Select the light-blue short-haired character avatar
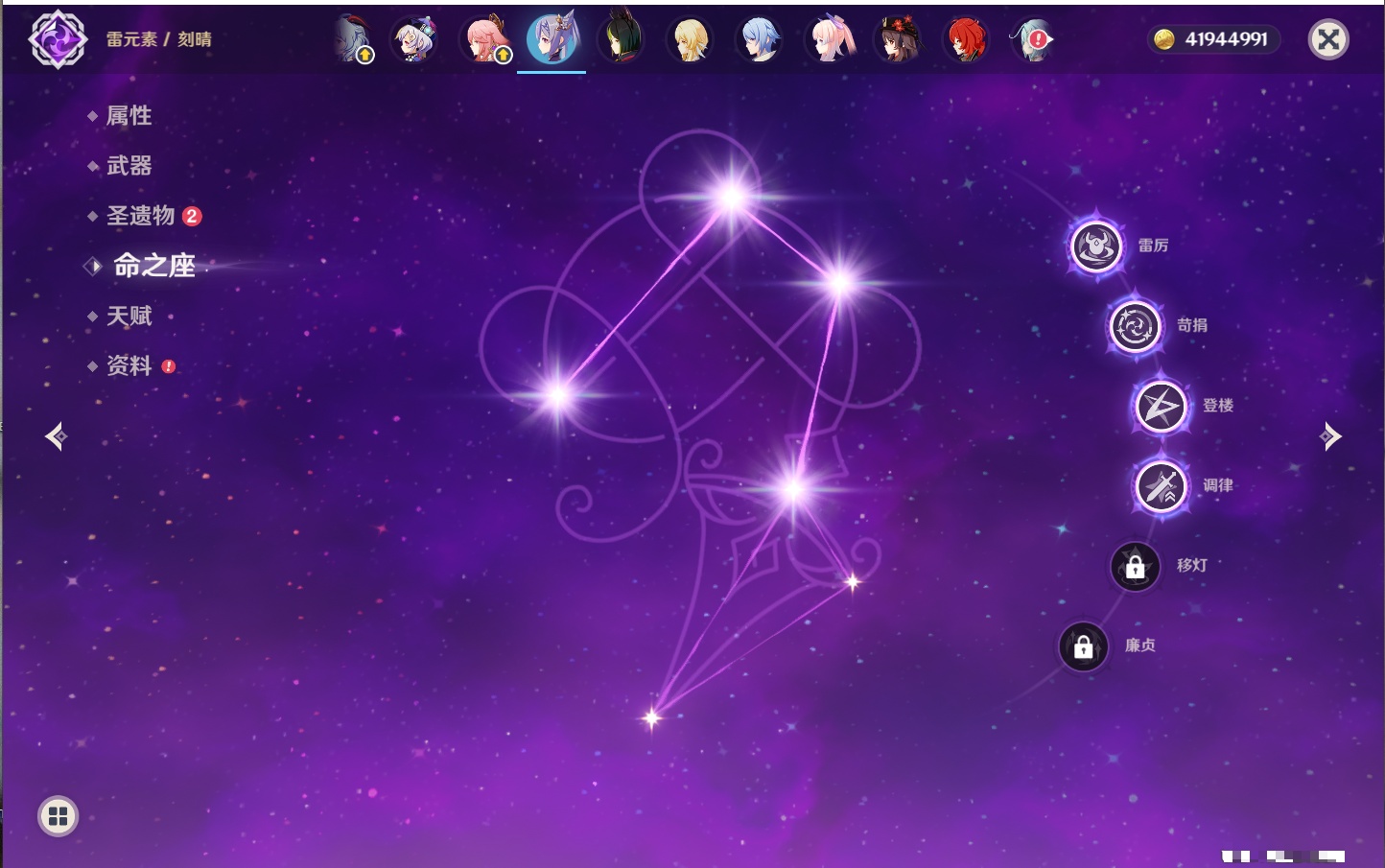This screenshot has height=868, width=1385. 759,40
